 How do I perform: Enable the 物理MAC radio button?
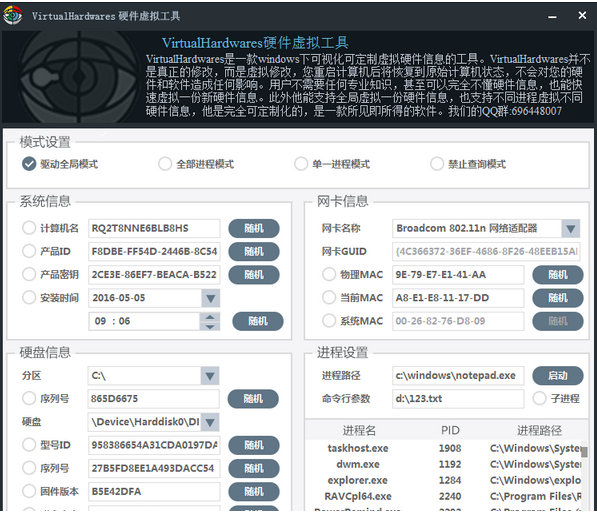tap(329, 274)
